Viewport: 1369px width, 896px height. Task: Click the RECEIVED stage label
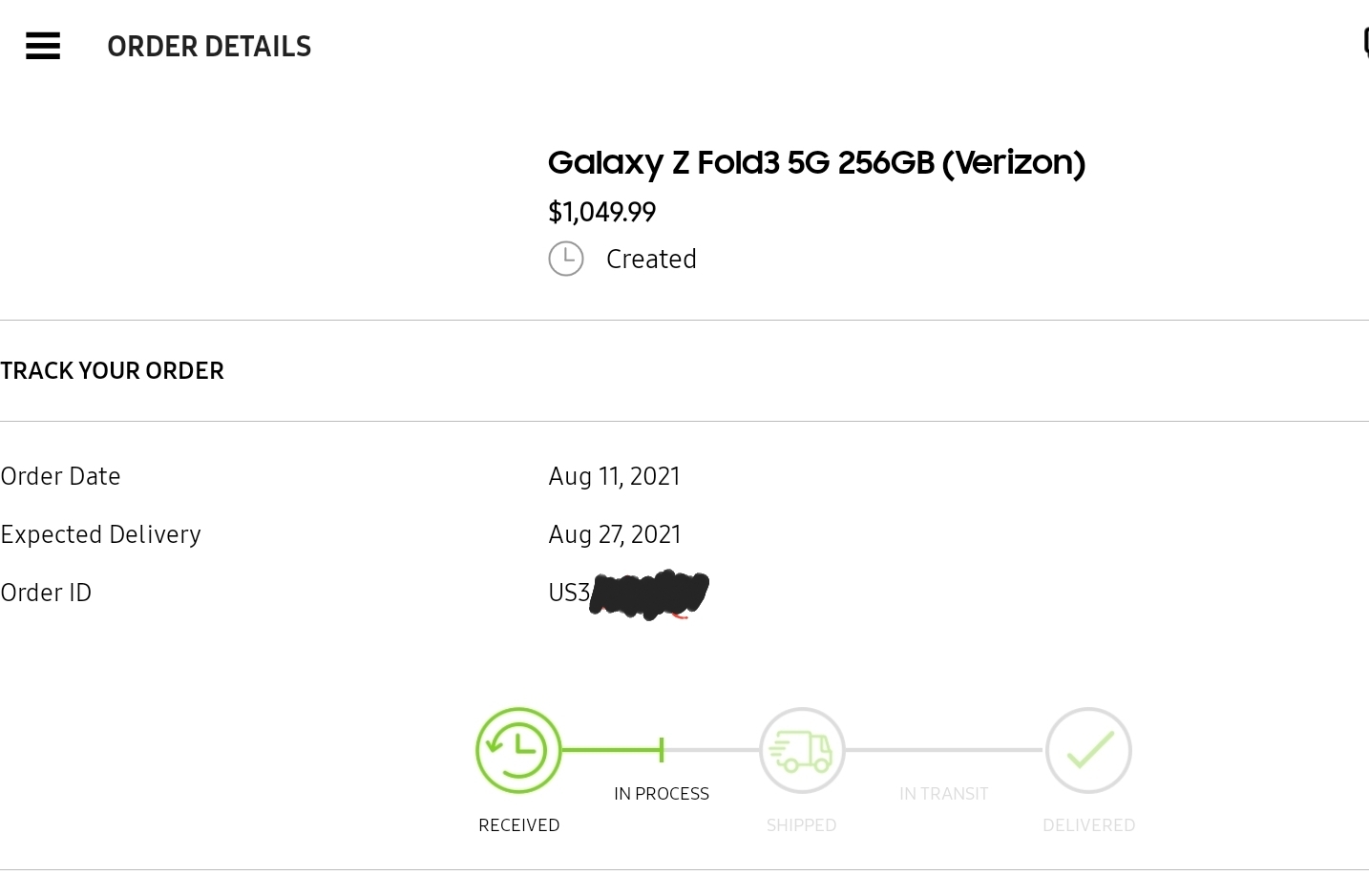pyautogui.click(x=518, y=825)
